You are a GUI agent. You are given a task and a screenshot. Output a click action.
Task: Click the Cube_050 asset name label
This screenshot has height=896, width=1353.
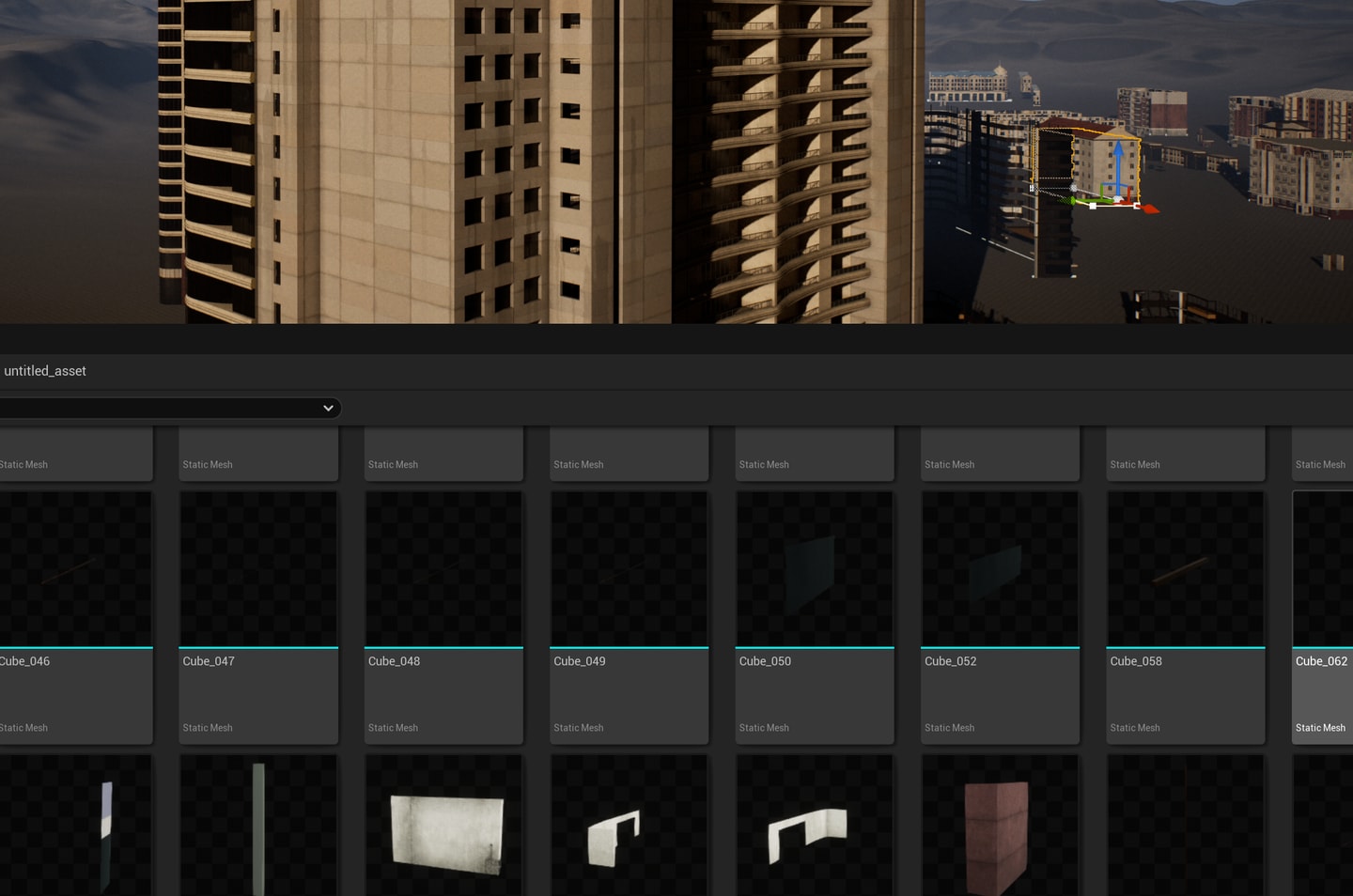click(765, 661)
